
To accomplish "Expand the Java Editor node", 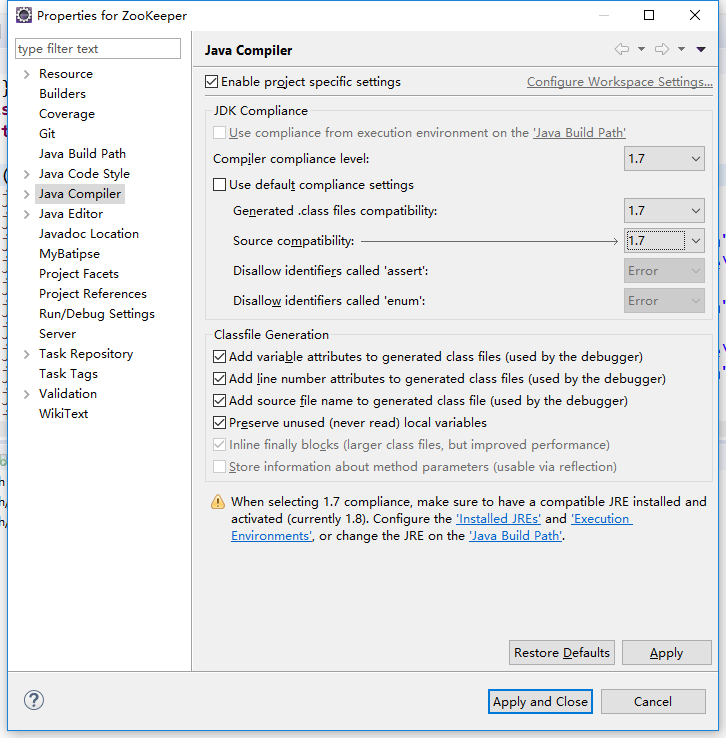I will (27, 214).
